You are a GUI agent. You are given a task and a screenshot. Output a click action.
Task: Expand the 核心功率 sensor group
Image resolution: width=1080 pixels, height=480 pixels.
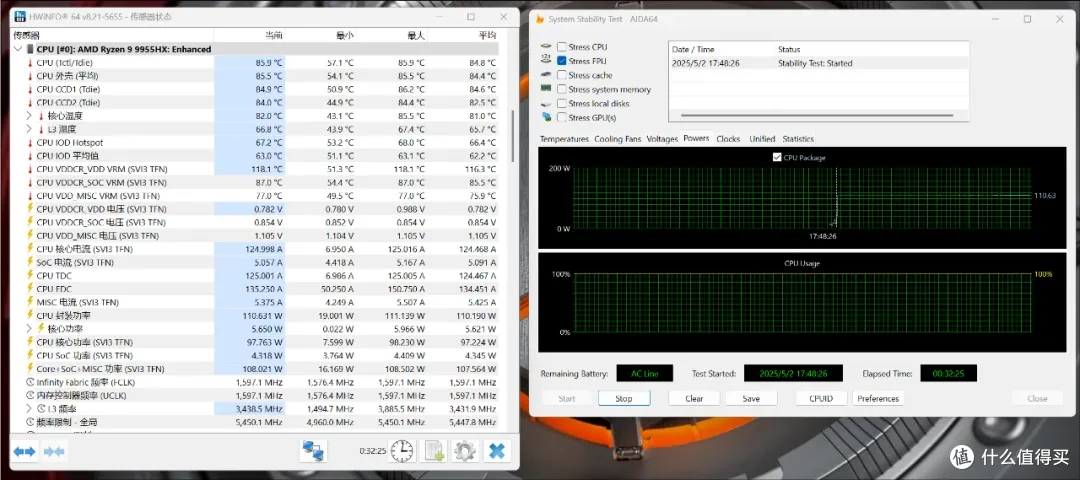[29, 328]
